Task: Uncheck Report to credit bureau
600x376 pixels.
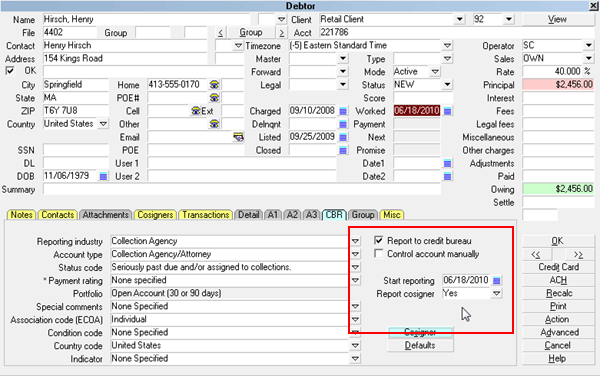Action: pyautogui.click(x=378, y=241)
